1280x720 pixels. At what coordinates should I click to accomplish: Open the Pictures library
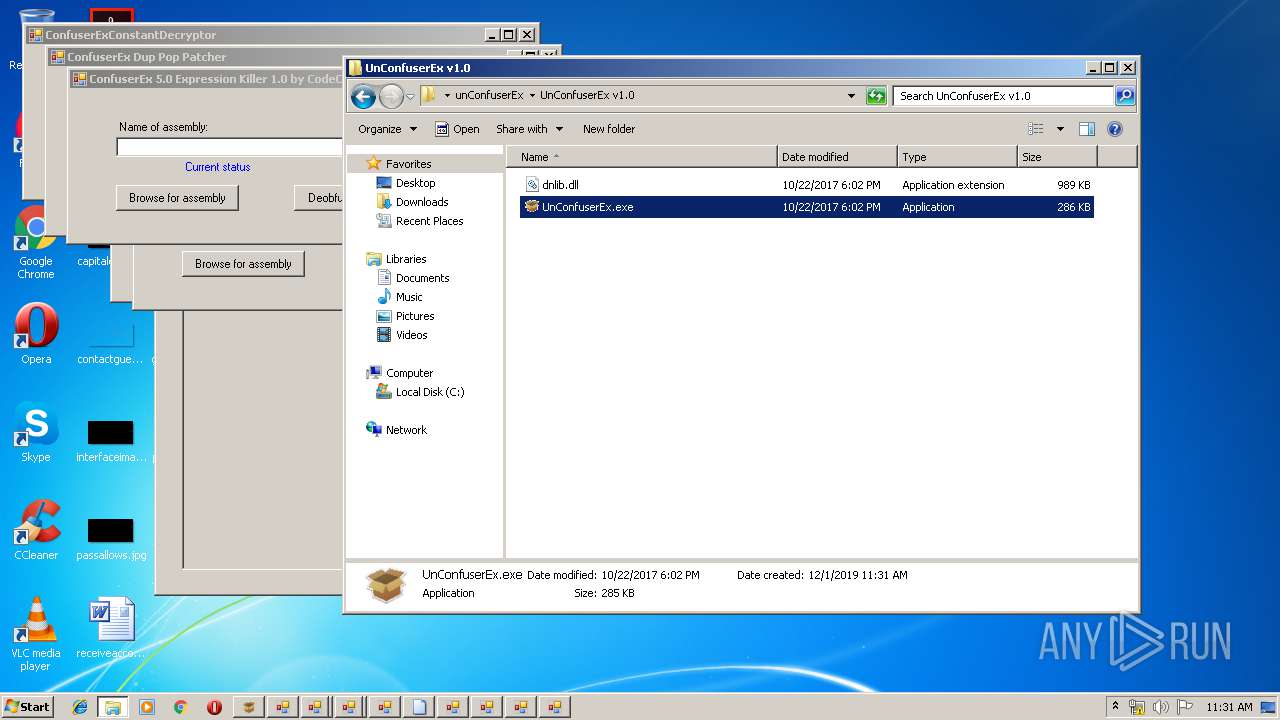(415, 316)
